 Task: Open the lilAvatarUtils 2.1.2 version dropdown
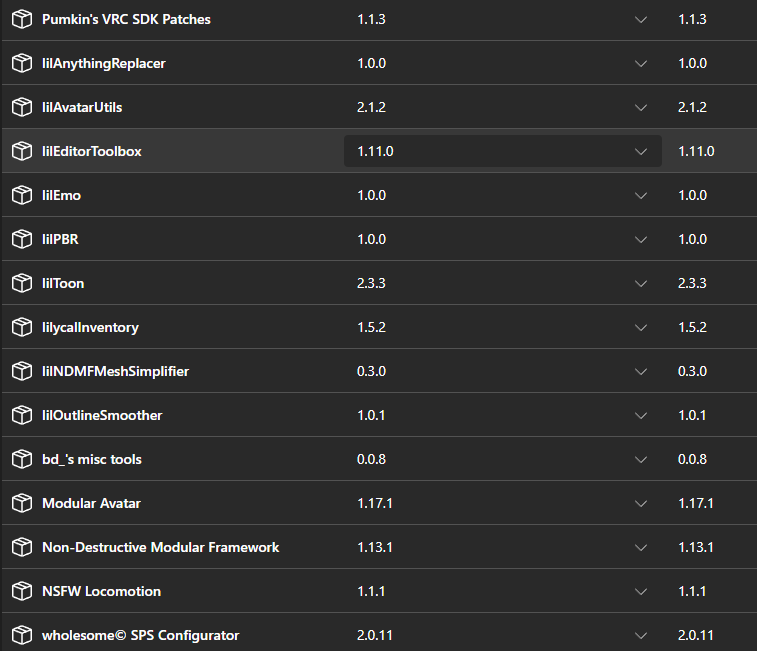click(x=503, y=107)
